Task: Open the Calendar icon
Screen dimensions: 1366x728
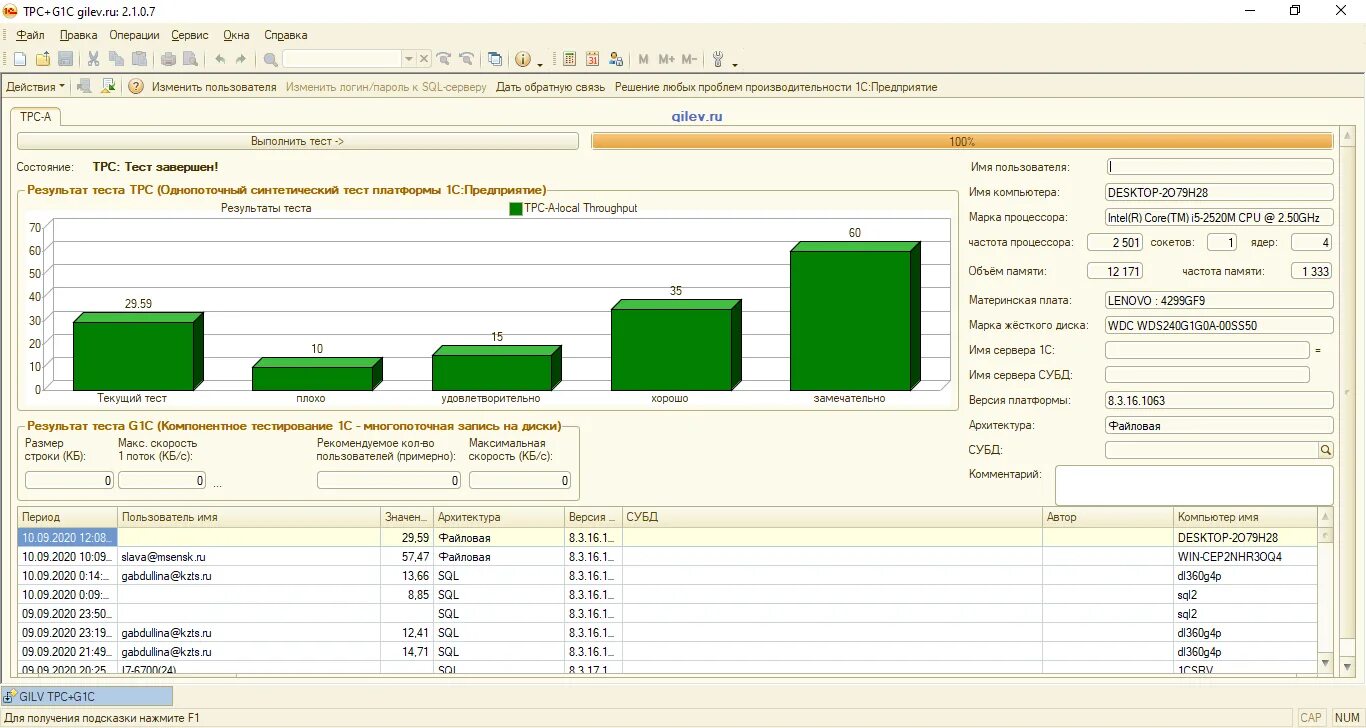Action: click(593, 59)
